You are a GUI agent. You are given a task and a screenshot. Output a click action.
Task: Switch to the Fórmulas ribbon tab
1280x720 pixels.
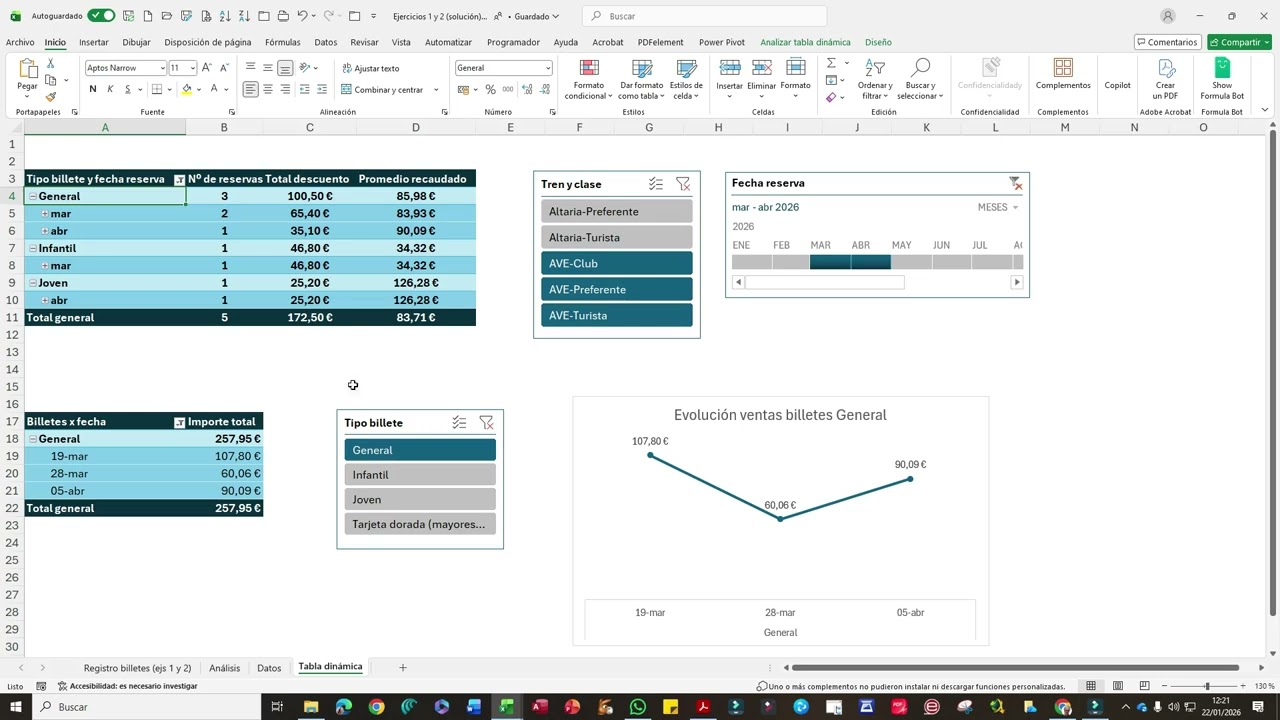click(x=283, y=42)
